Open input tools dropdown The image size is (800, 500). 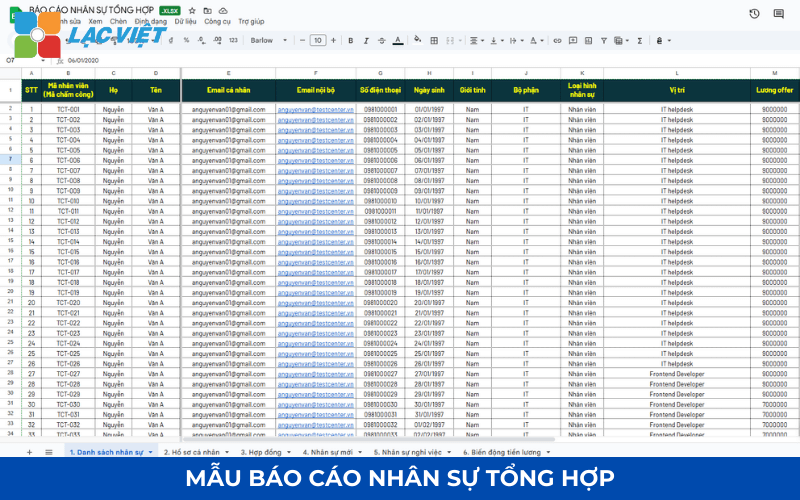663,40
